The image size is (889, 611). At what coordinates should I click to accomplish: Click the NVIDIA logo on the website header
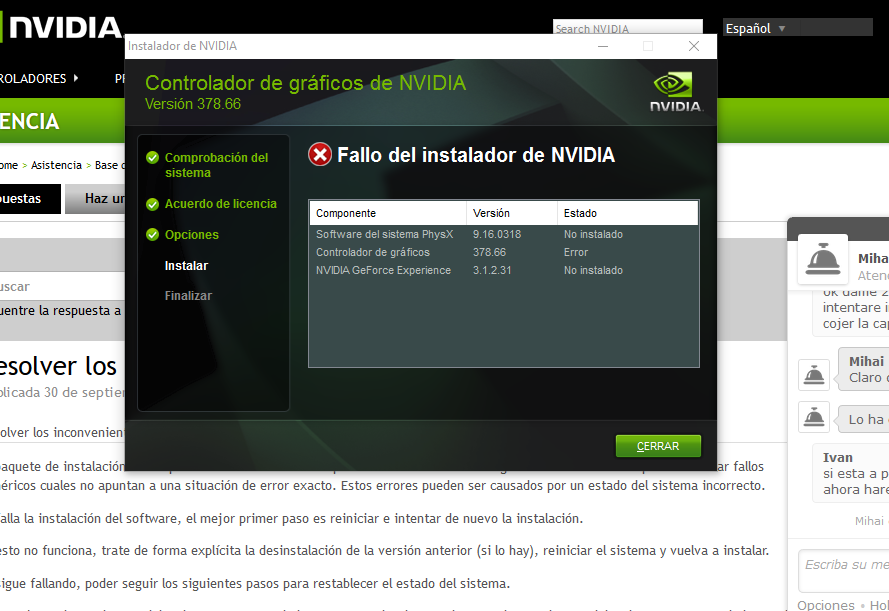61,27
